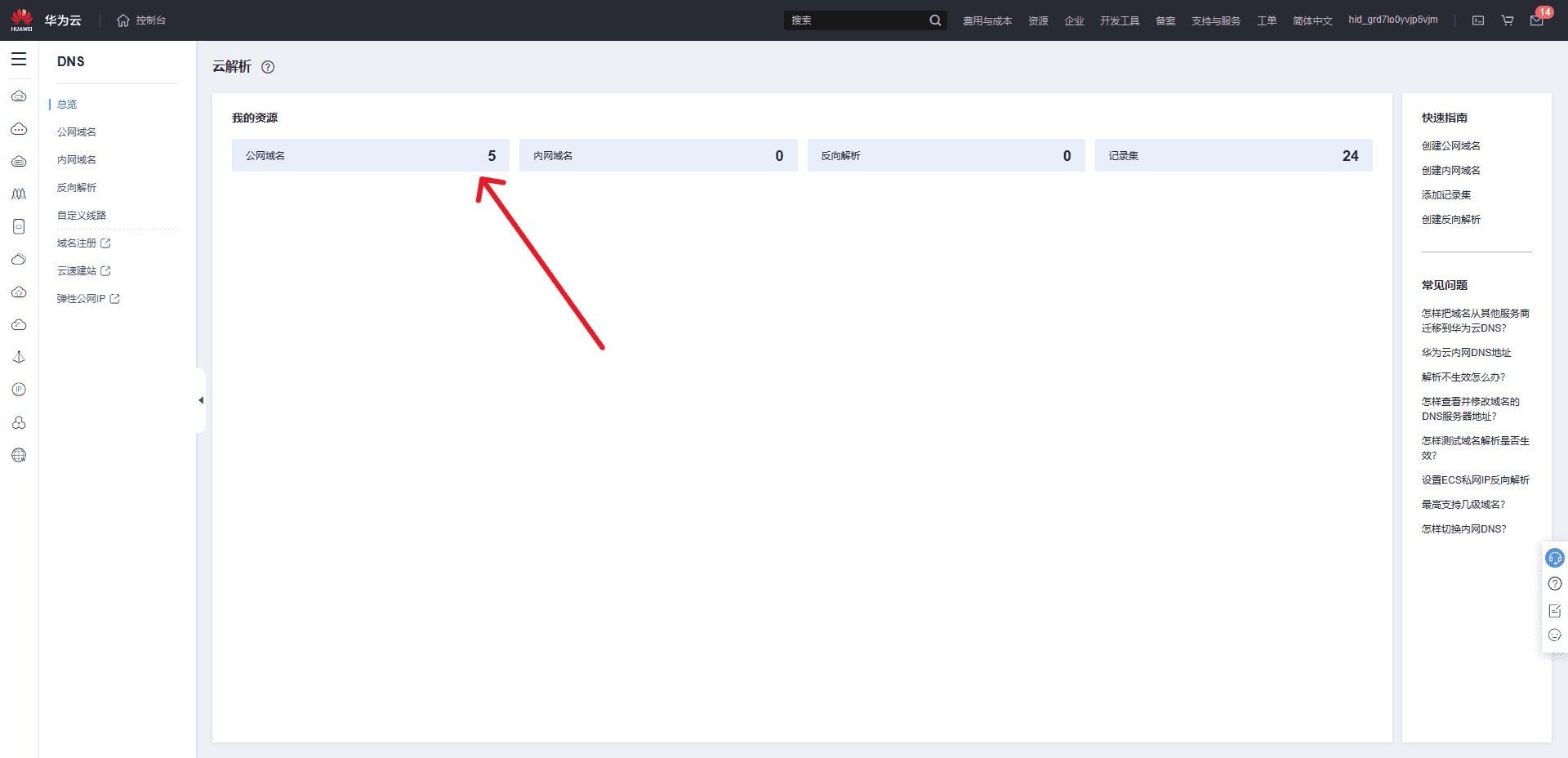Open the hamburger service list menu
Image resolution: width=1568 pixels, height=758 pixels.
click(19, 60)
